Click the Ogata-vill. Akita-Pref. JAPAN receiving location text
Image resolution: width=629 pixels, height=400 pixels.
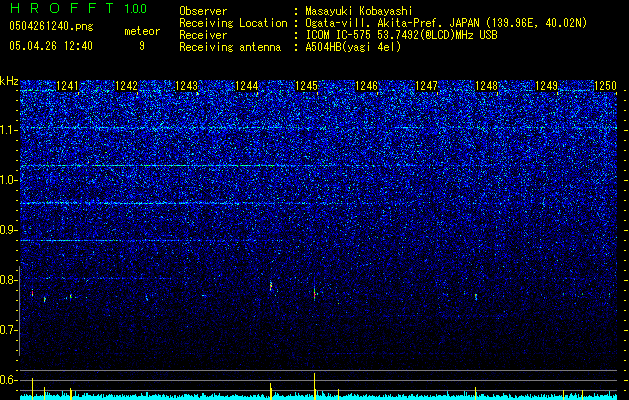click(x=446, y=23)
